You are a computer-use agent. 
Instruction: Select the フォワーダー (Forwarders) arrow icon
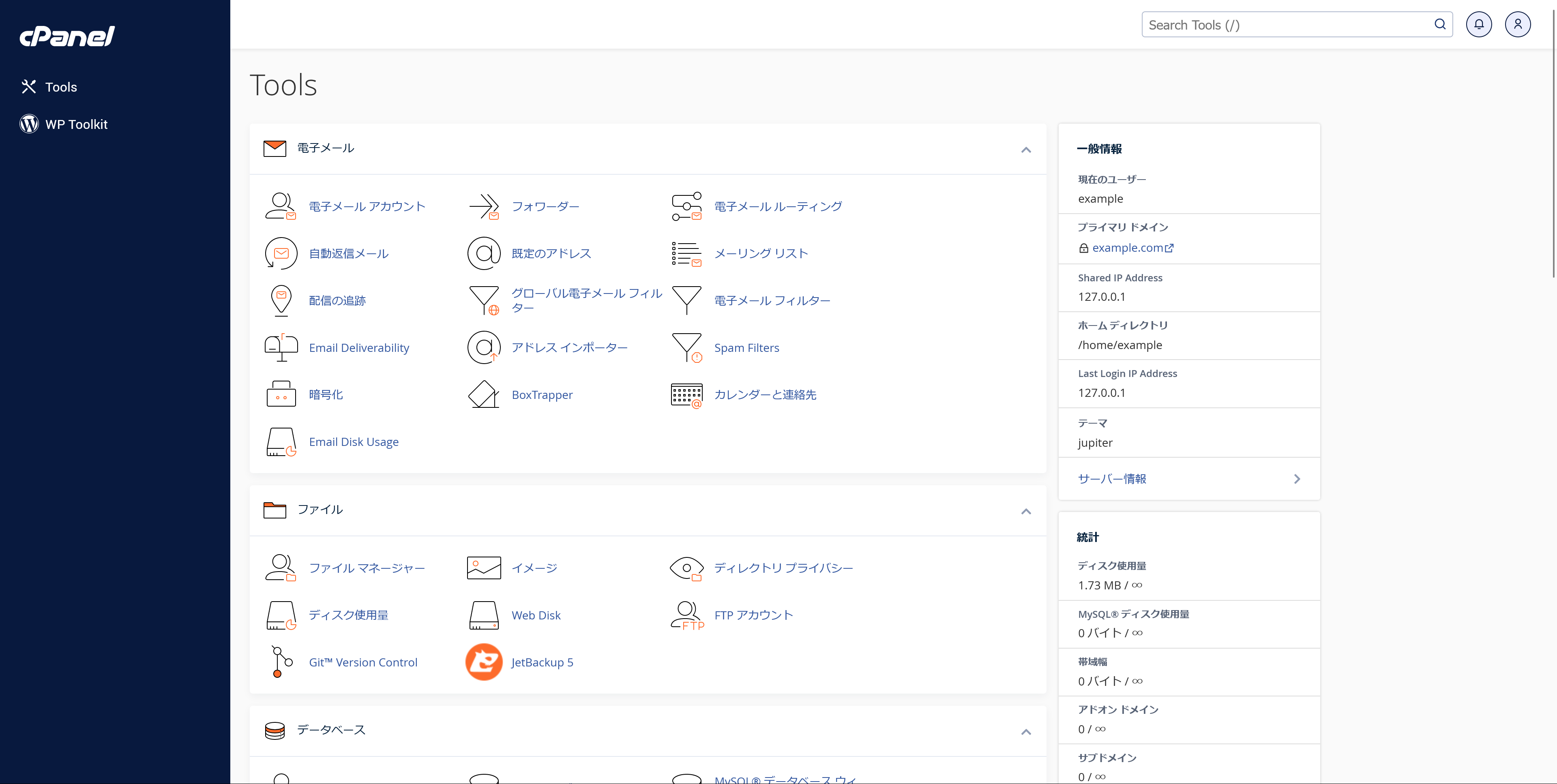click(x=484, y=206)
